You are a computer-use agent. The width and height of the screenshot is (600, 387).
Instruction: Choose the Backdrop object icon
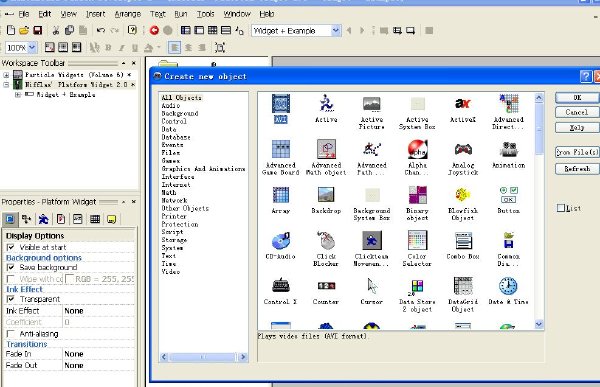pos(326,194)
